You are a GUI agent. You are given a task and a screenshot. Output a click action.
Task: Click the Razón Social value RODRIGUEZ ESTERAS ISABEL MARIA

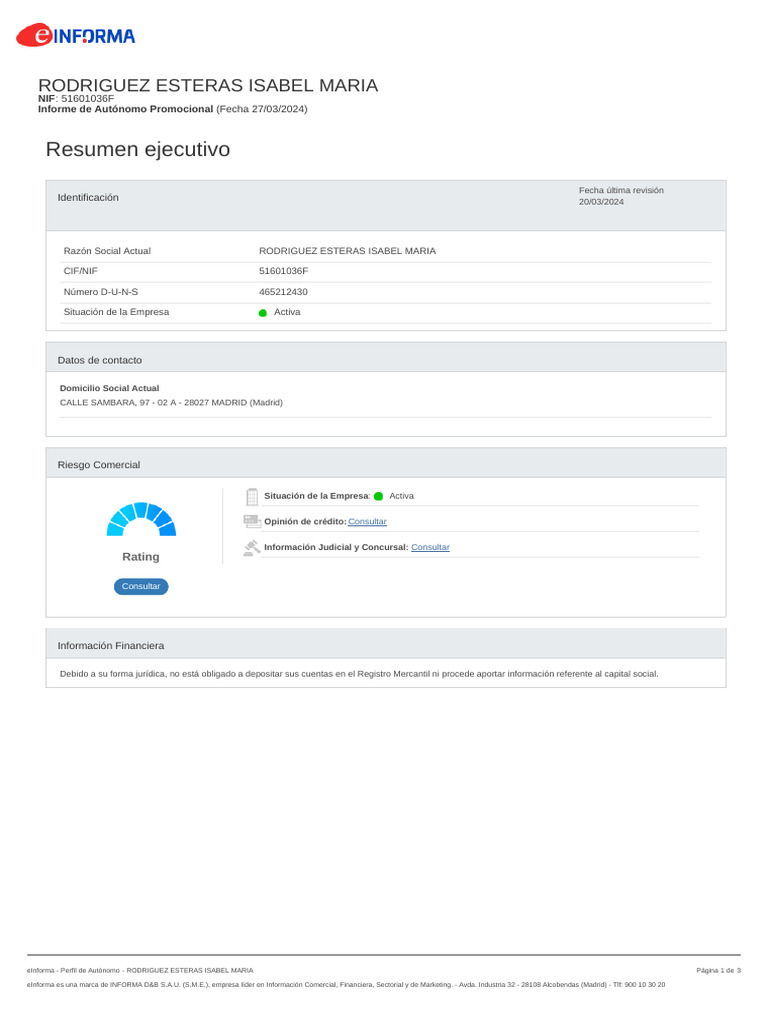(x=347, y=251)
